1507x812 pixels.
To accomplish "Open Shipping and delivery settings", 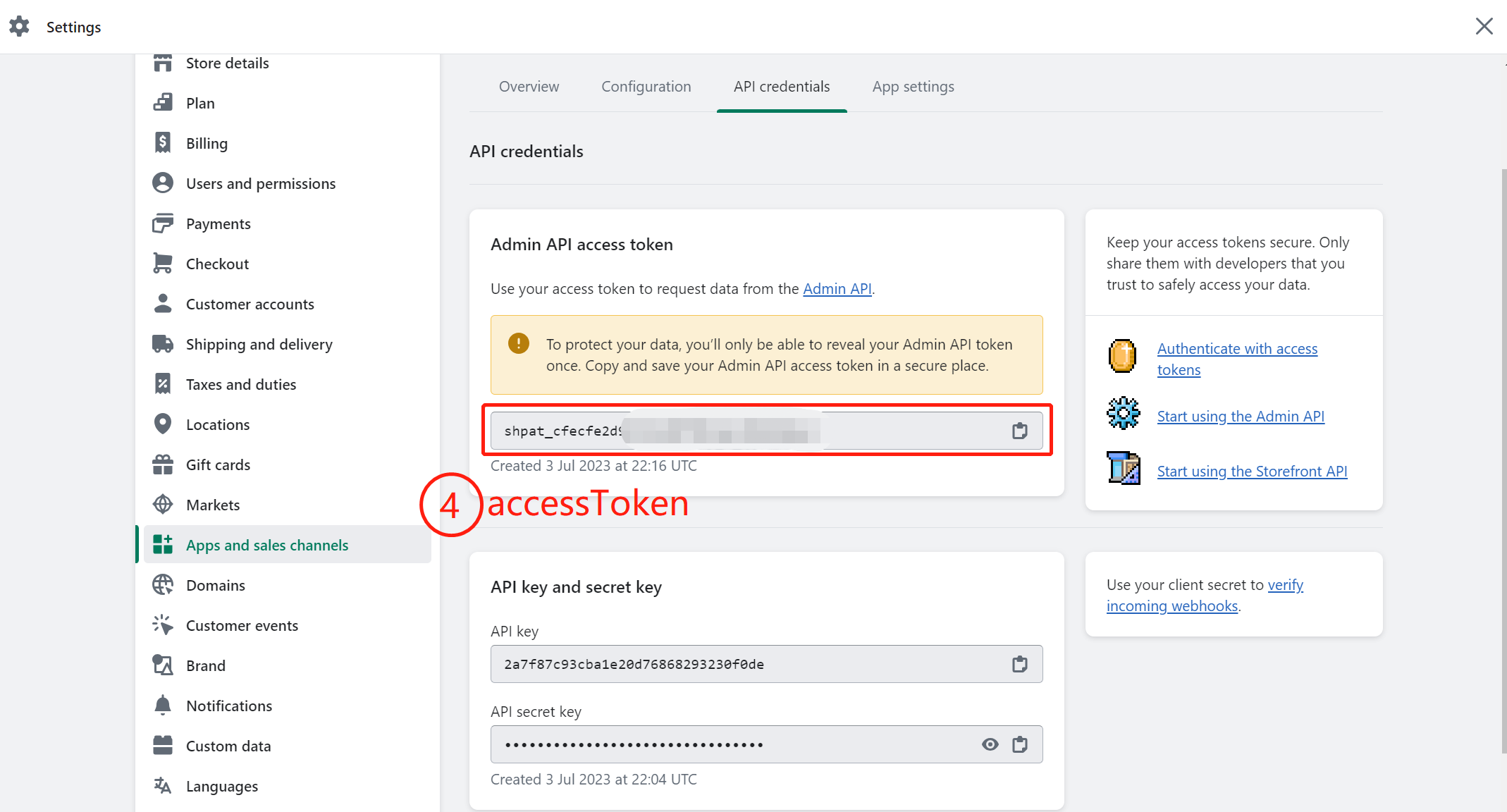I will [259, 344].
